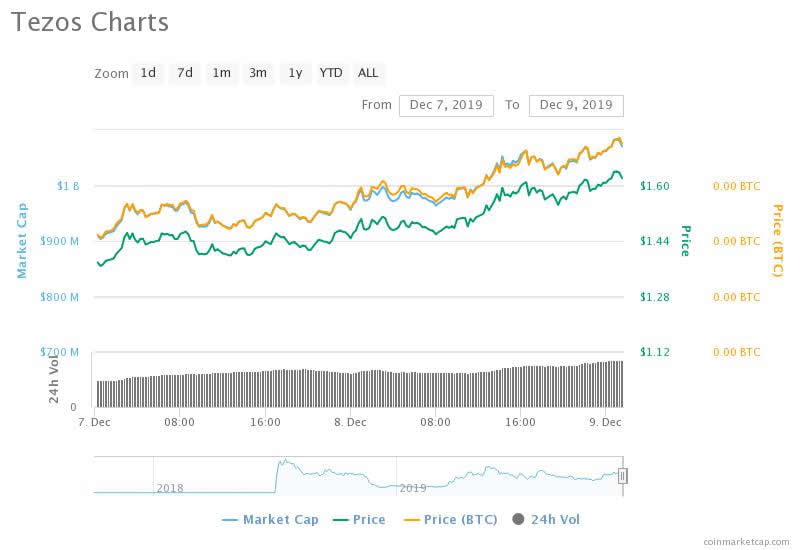Click the From date field

[445, 105]
